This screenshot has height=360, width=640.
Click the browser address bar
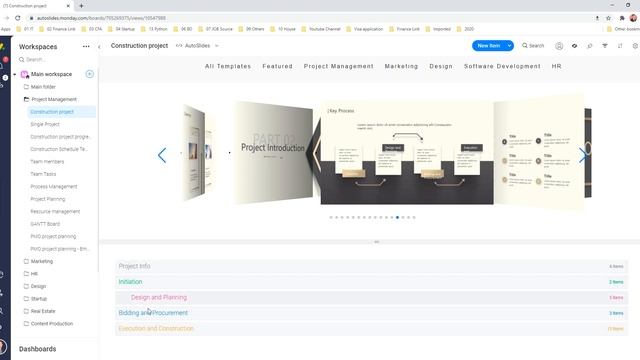(x=310, y=18)
